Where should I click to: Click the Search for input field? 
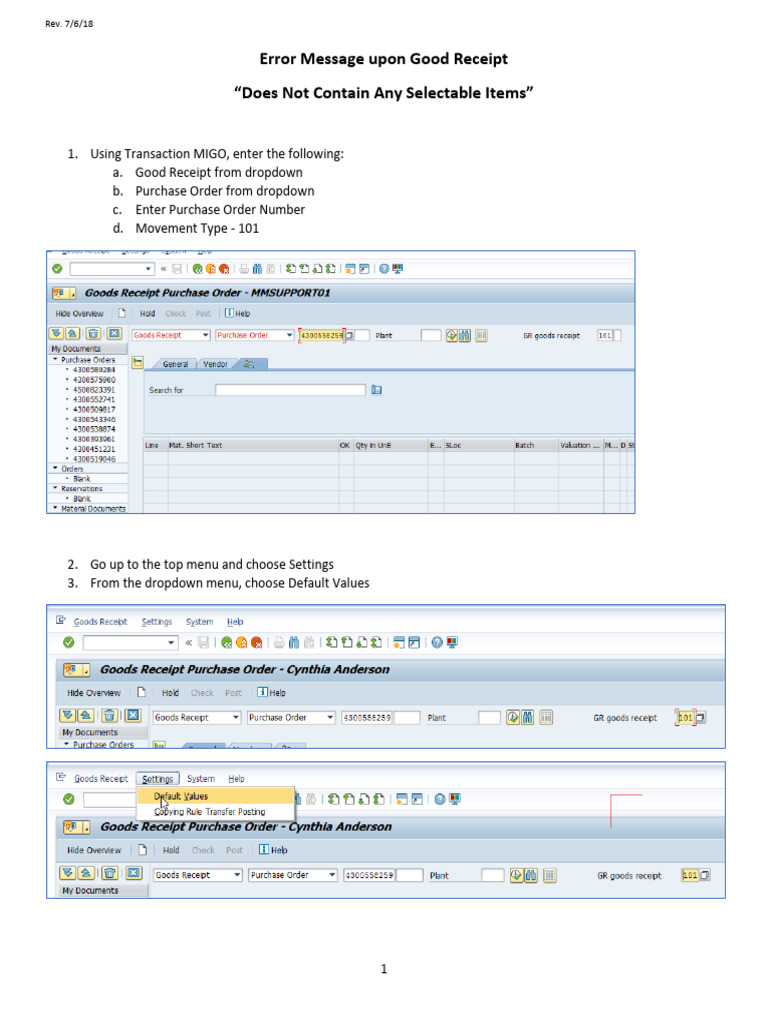(291, 390)
